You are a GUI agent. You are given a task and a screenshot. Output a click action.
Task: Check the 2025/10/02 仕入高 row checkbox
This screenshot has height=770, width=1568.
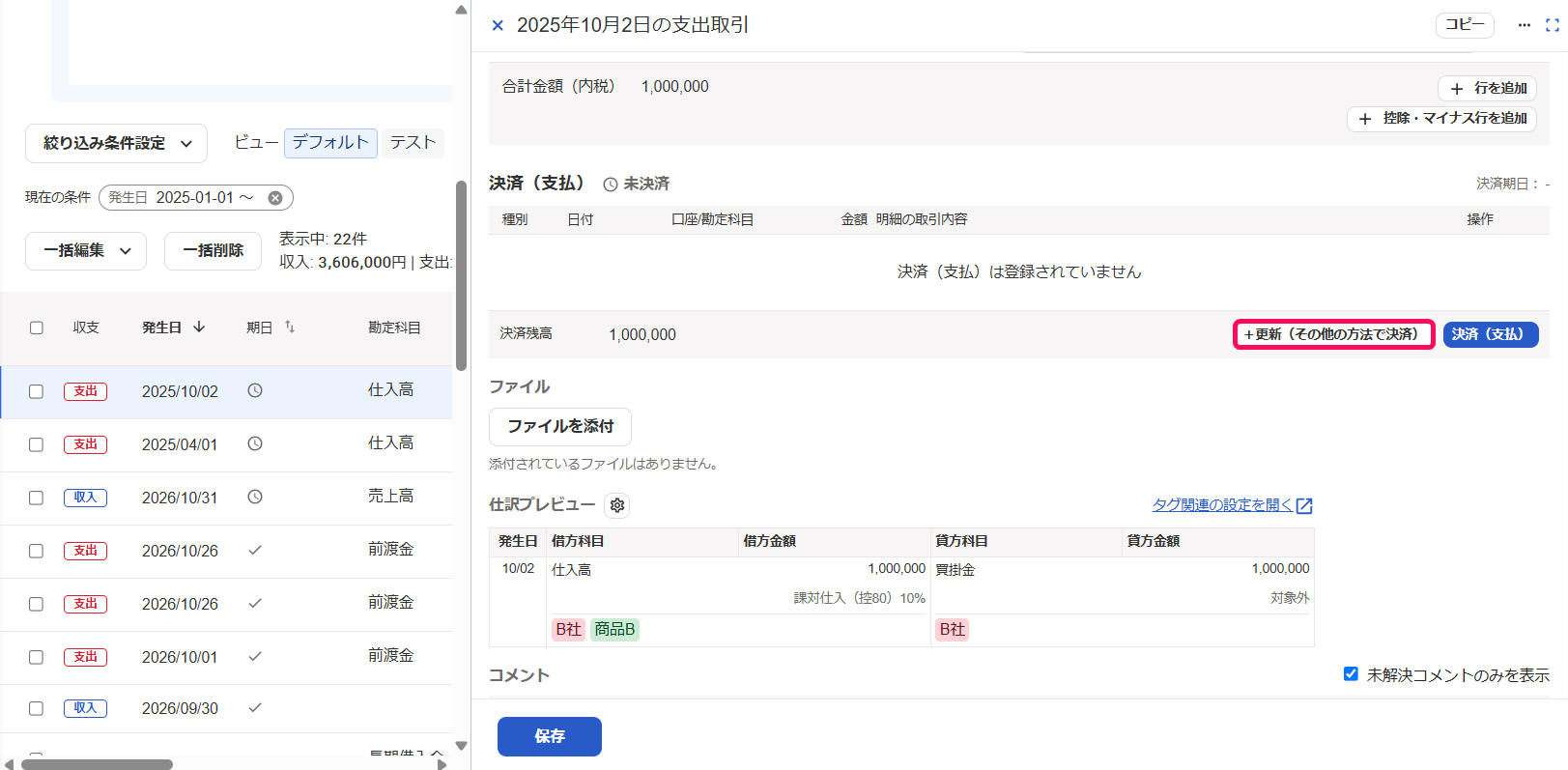(x=37, y=391)
